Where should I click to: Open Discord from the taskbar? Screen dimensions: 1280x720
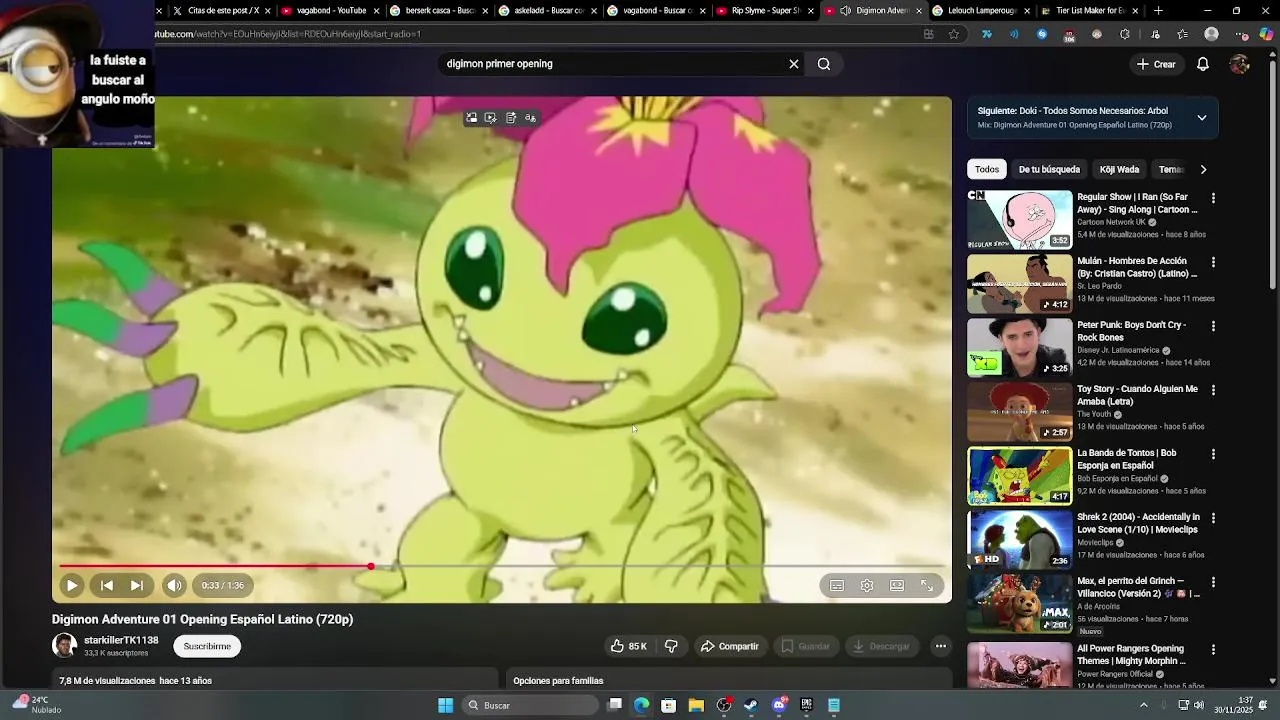tap(779, 705)
